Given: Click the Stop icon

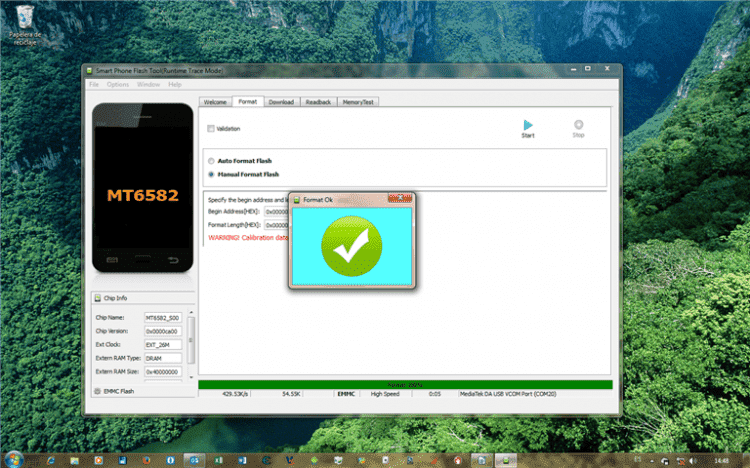Looking at the screenshot, I should (578, 124).
